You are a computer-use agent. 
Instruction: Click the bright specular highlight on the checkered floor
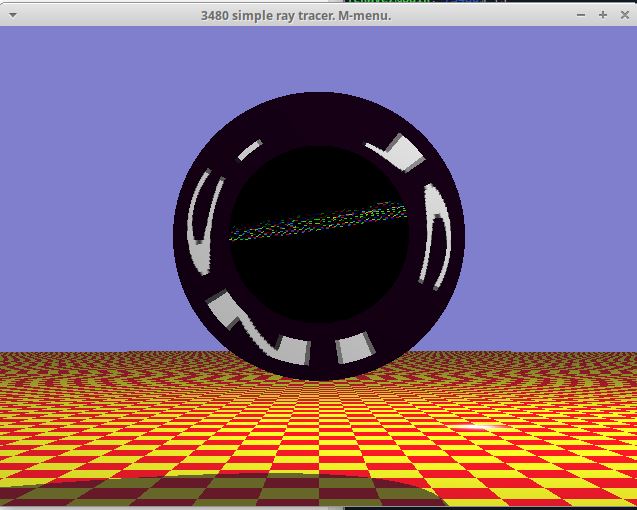[x=479, y=427]
